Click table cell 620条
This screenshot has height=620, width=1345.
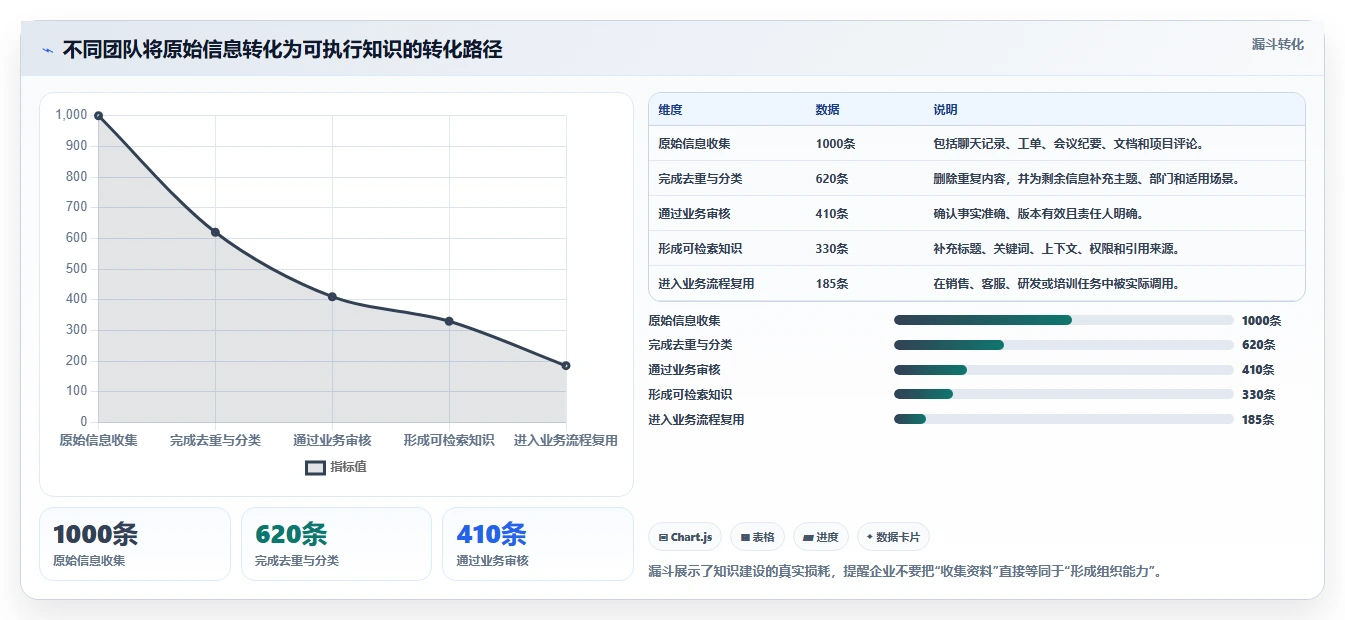(832, 179)
